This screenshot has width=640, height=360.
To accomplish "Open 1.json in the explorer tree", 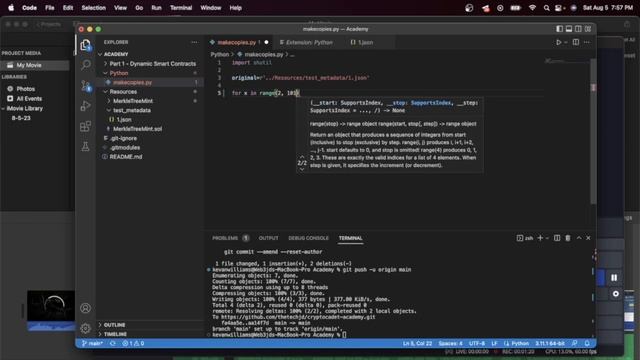I will (x=124, y=120).
